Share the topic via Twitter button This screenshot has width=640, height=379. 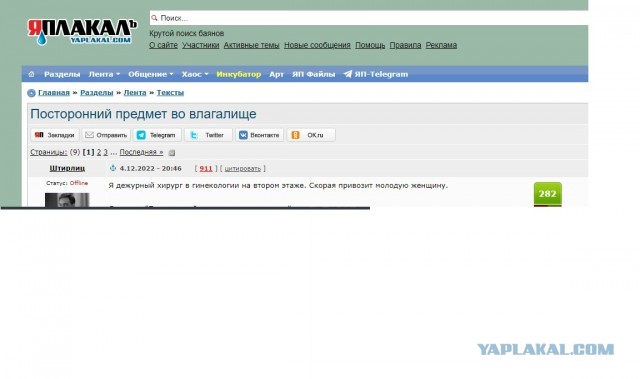[x=208, y=135]
